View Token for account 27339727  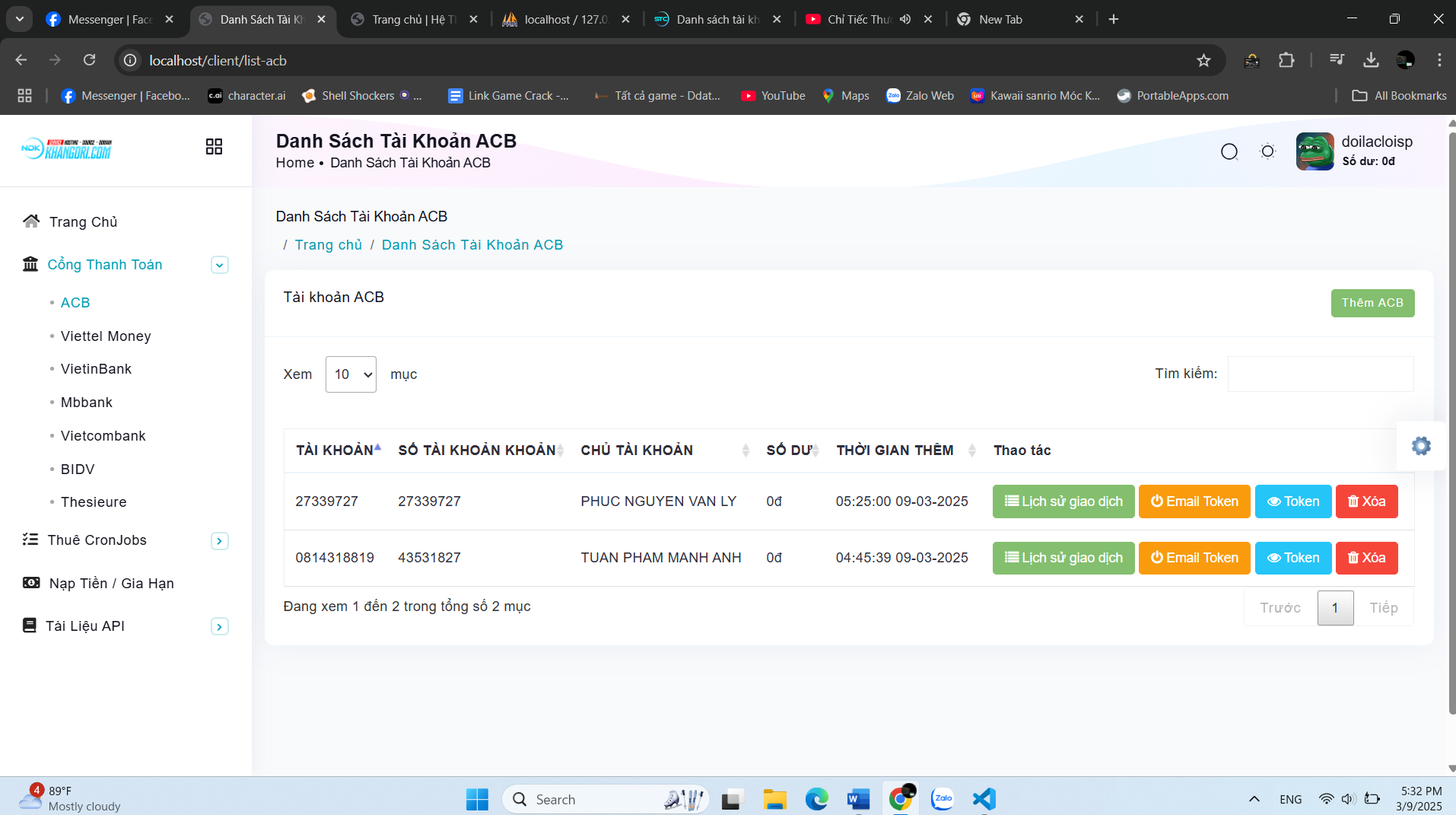tap(1292, 501)
